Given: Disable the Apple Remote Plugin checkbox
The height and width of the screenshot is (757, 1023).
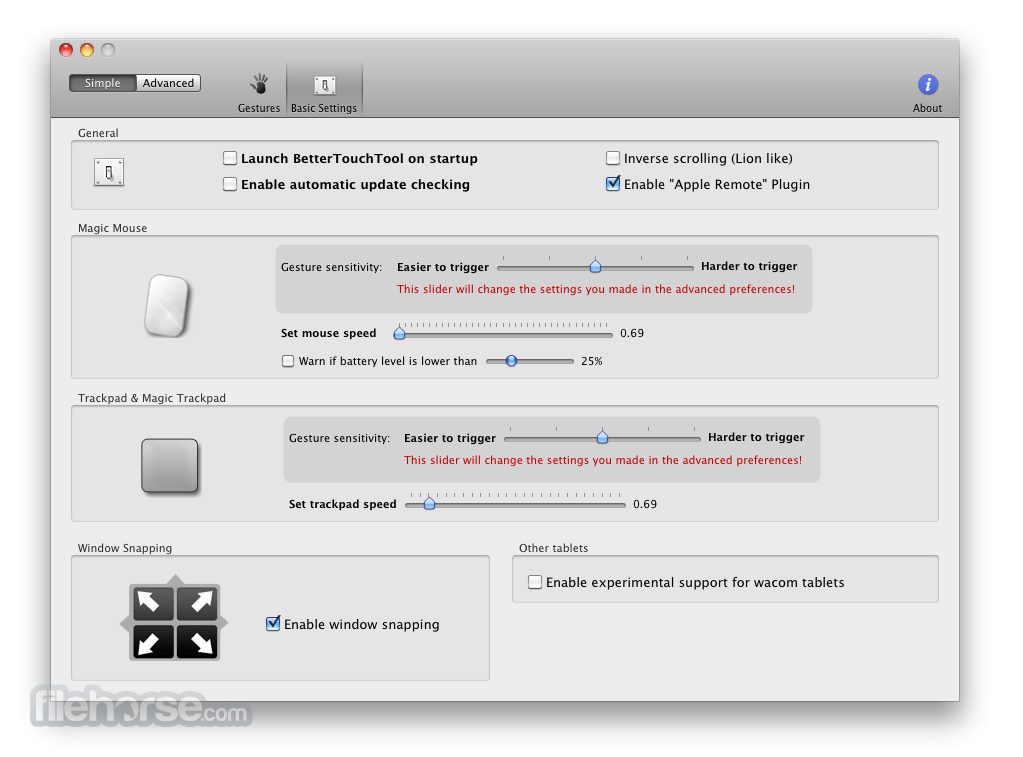Looking at the screenshot, I should [x=613, y=184].
